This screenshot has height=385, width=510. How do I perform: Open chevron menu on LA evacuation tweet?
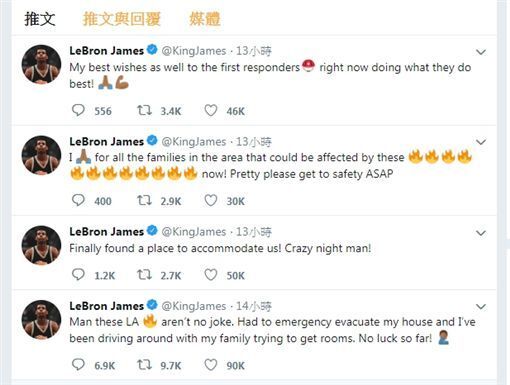coord(481,306)
